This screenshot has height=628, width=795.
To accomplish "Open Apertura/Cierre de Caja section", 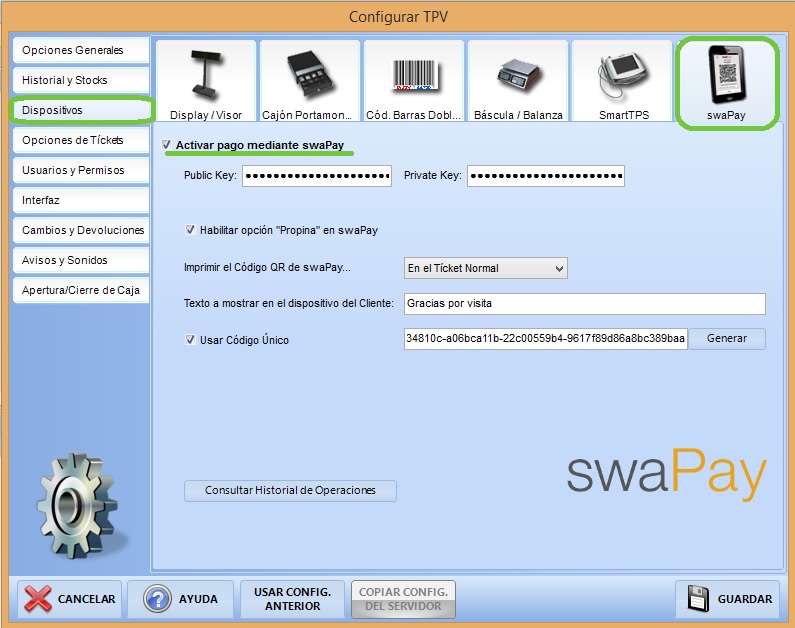I will tap(81, 290).
